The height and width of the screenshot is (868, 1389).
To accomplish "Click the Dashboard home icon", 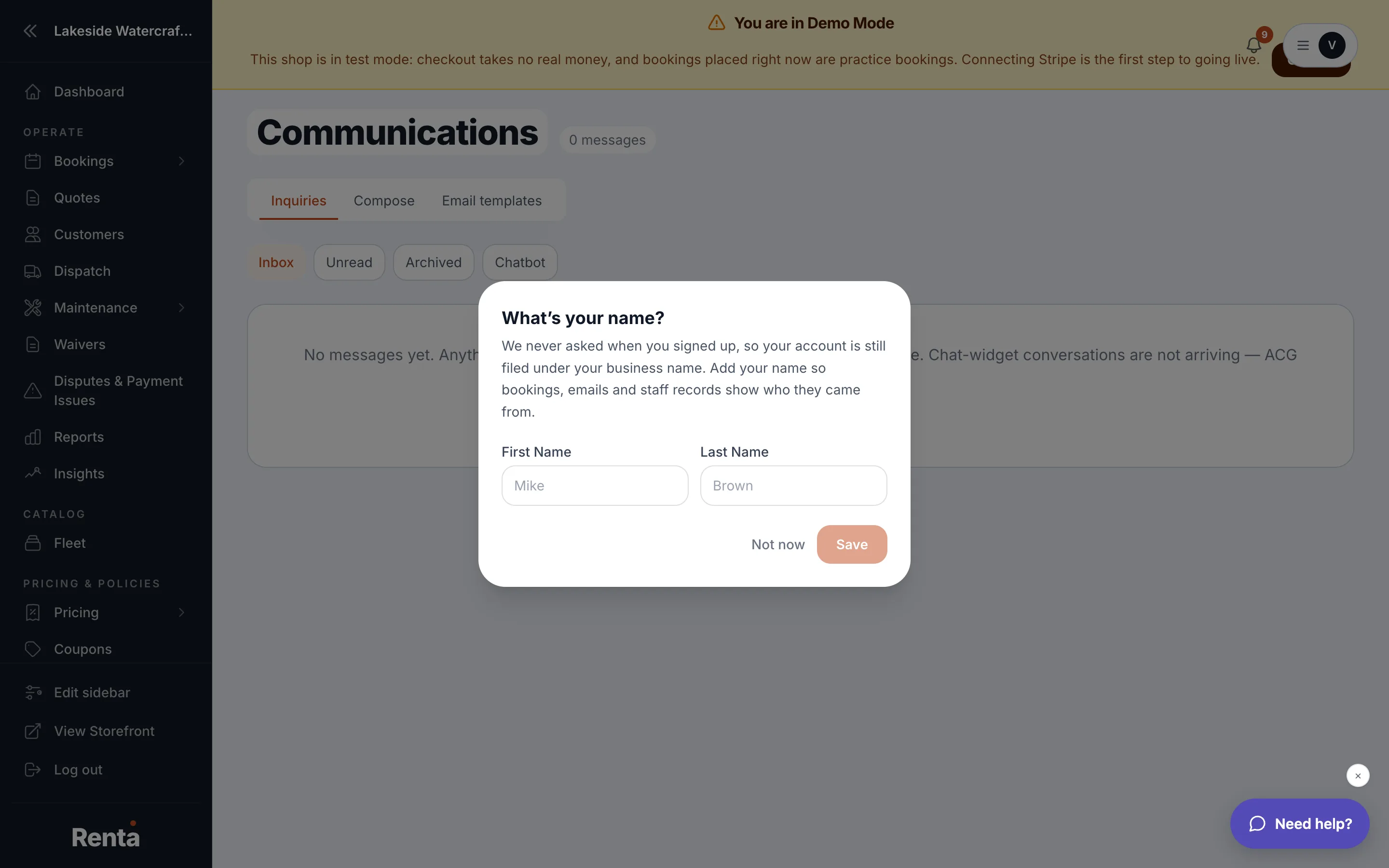I will (x=33, y=92).
